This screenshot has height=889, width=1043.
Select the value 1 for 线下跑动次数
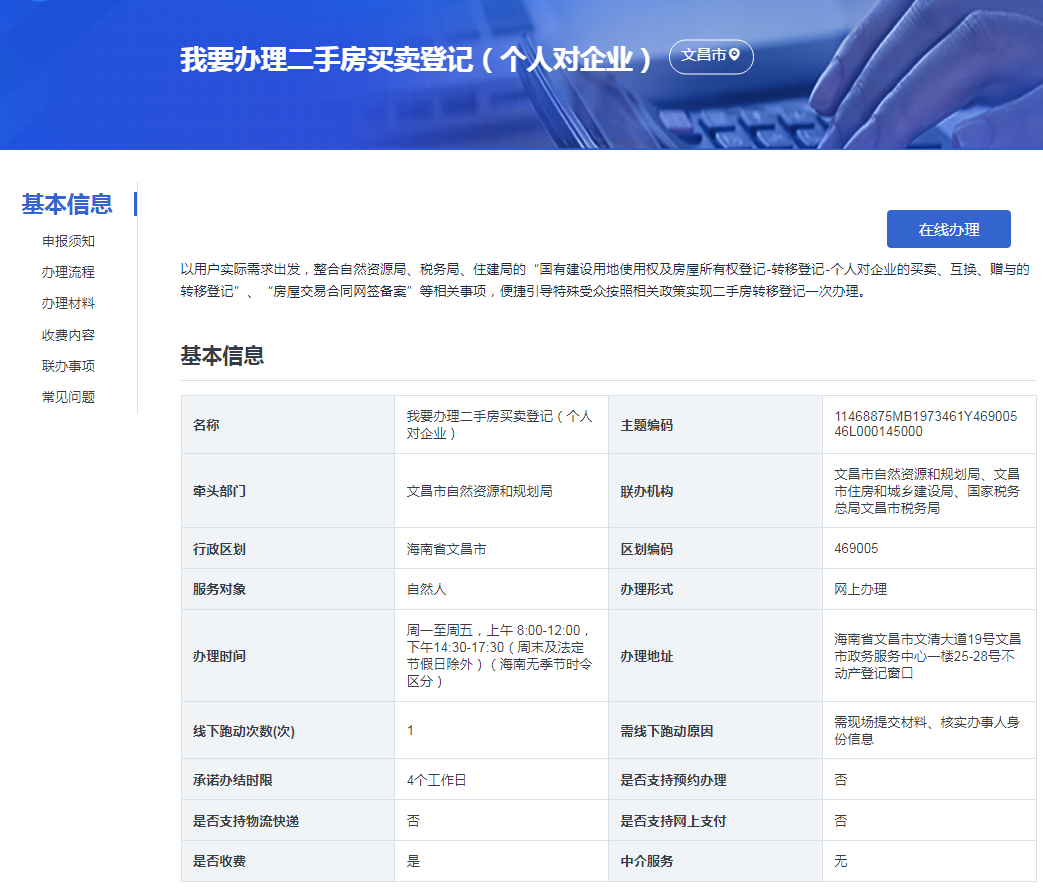410,730
